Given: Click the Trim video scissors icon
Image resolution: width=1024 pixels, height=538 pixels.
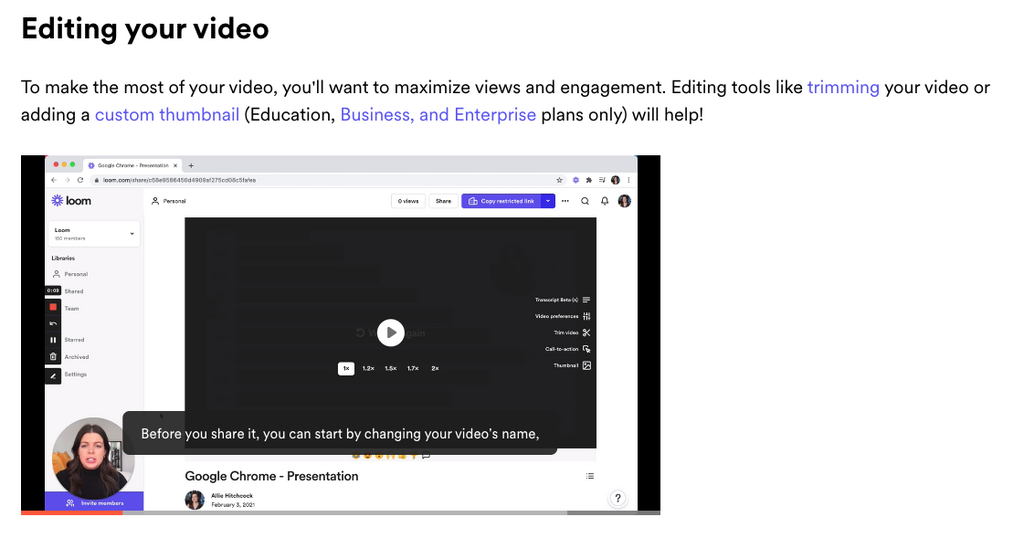Looking at the screenshot, I should point(587,332).
